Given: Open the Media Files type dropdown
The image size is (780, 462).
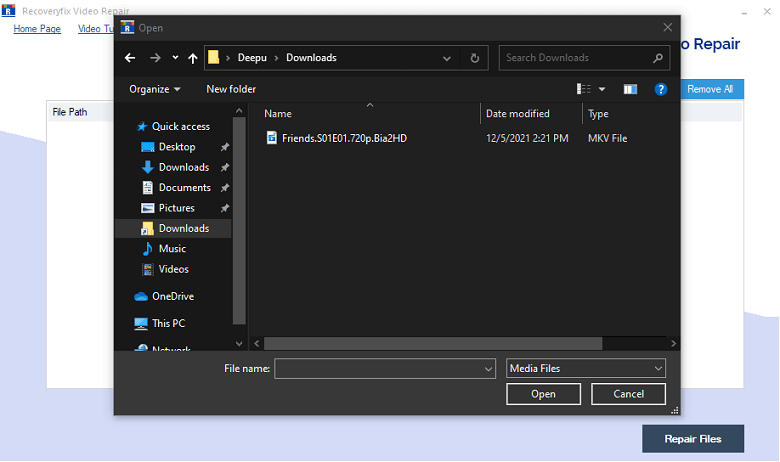Looking at the screenshot, I should [x=585, y=369].
